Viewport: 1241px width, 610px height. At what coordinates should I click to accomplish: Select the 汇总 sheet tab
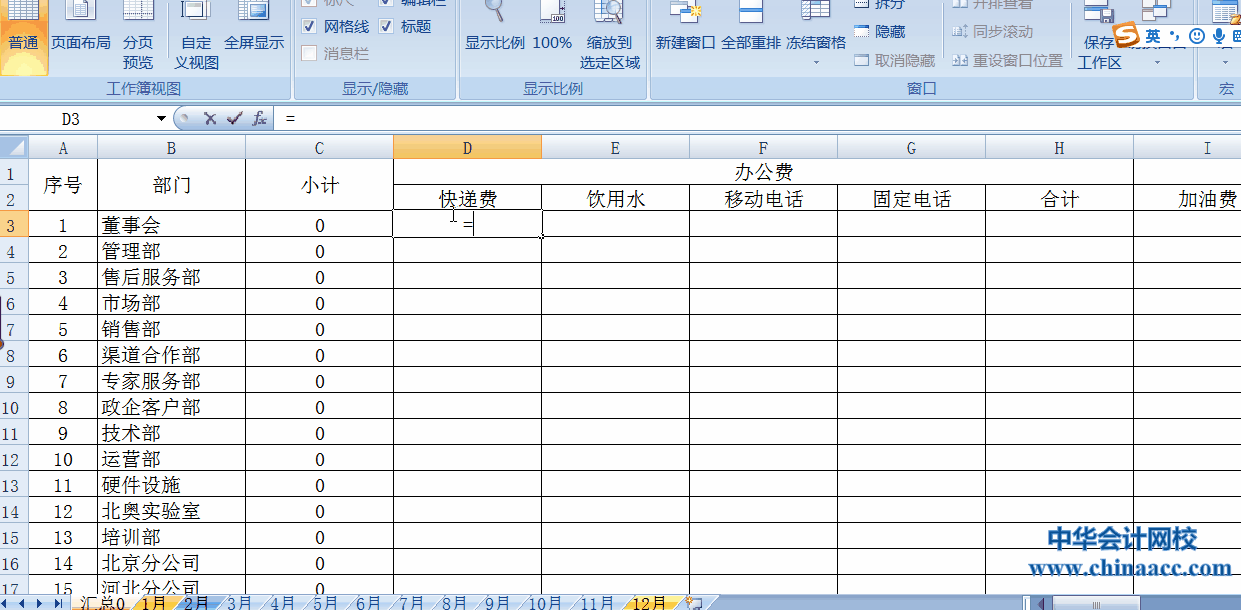[104, 603]
